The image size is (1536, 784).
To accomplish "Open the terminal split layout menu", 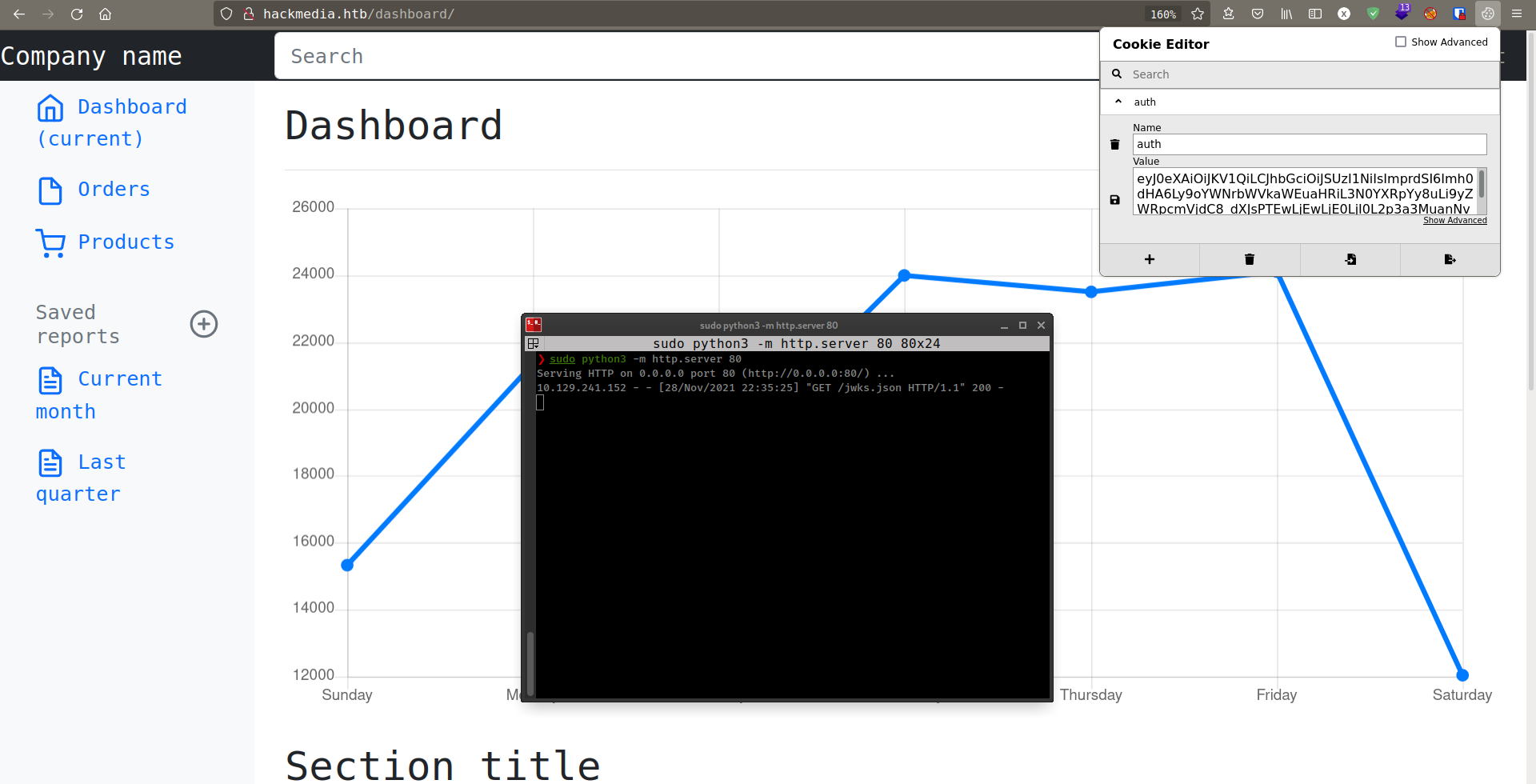I will tap(533, 344).
